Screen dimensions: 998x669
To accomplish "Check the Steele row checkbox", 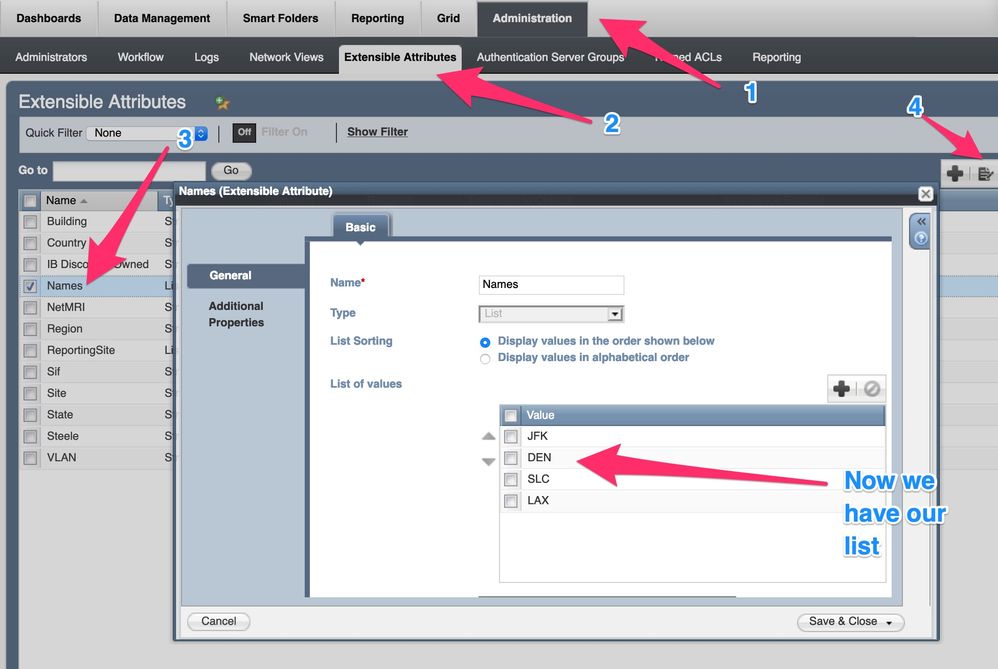I will (30, 437).
